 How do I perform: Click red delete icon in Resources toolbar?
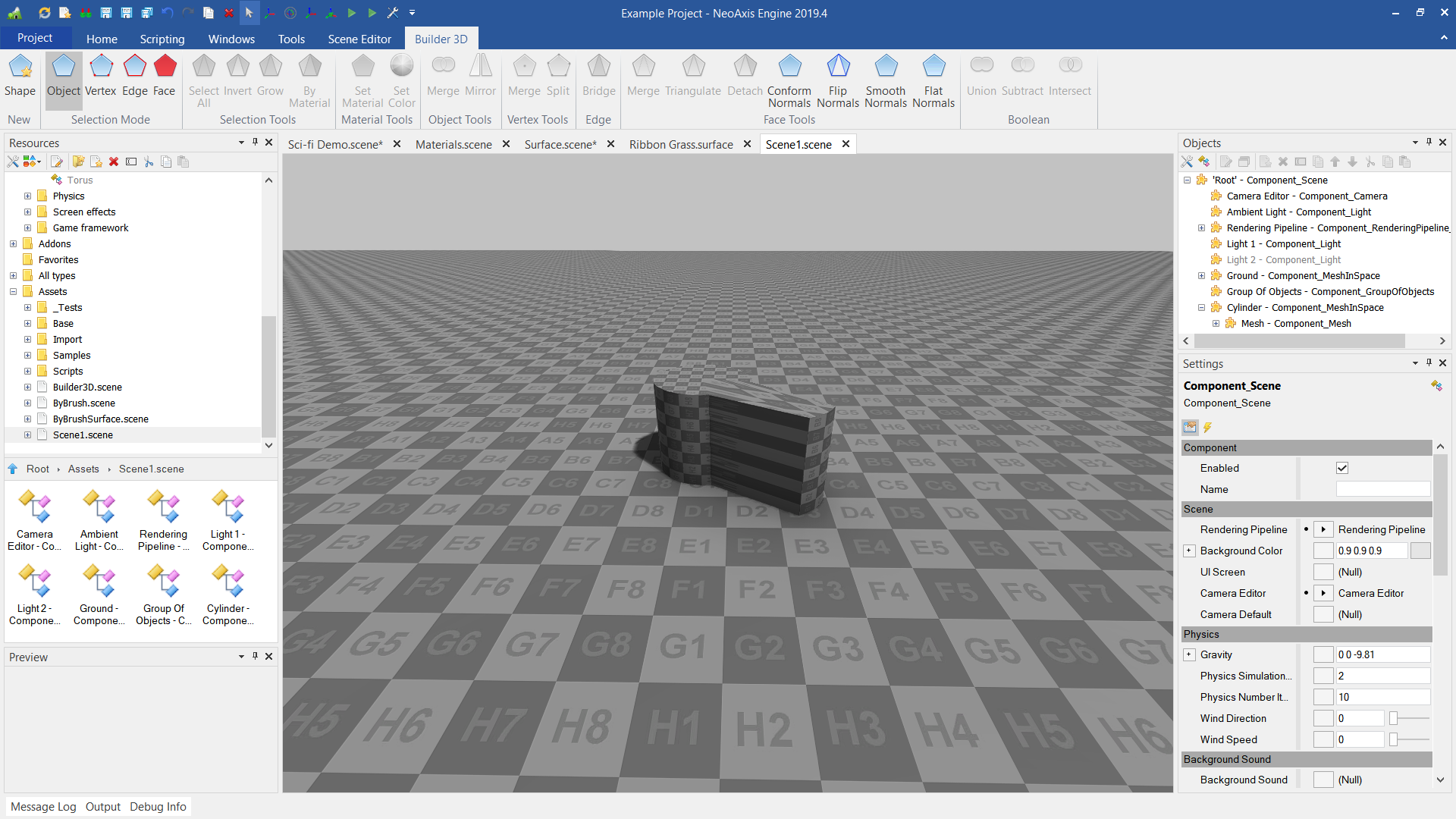point(114,162)
